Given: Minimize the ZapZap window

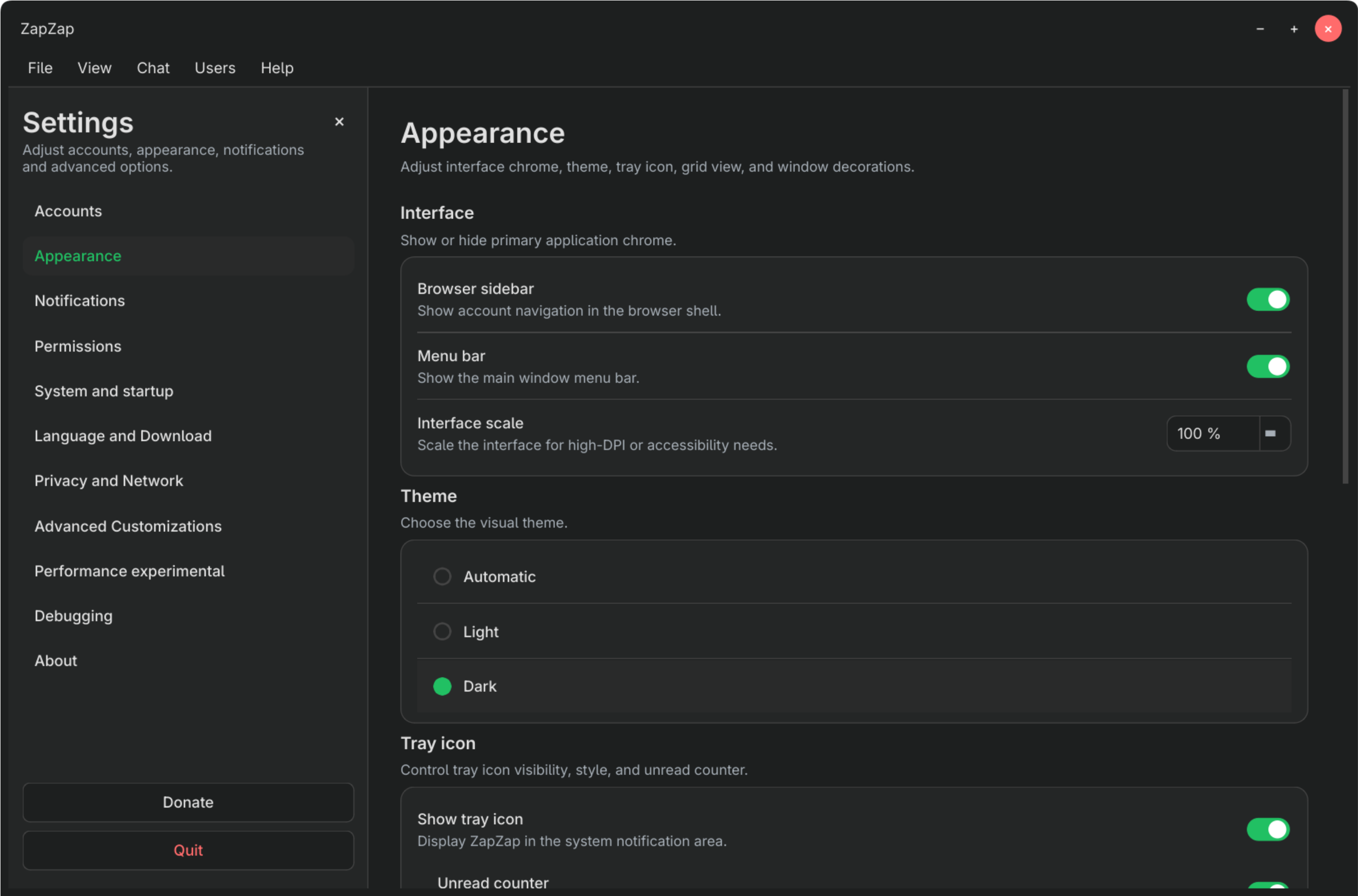Looking at the screenshot, I should [1259, 29].
